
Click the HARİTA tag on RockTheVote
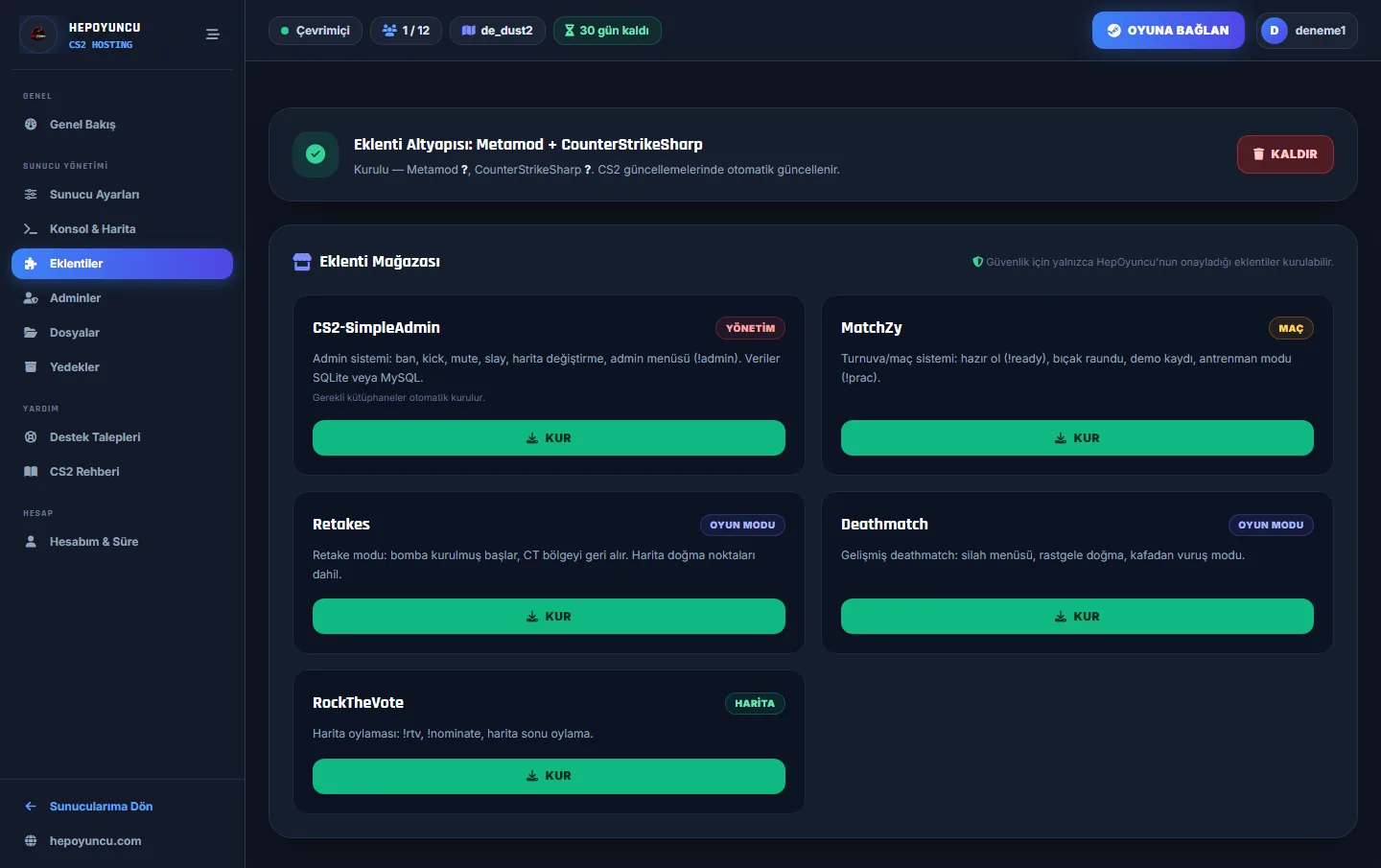click(755, 704)
